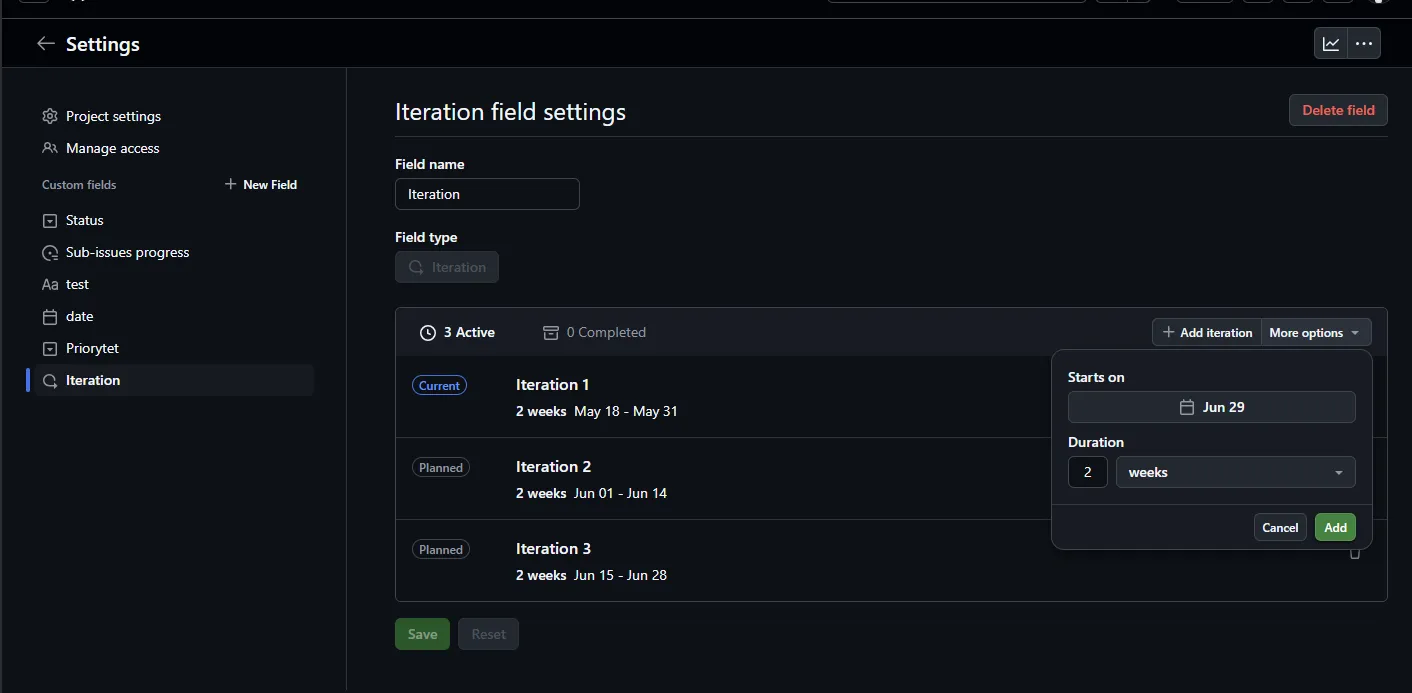Screen dimensions: 1412x693
Task: Open the weeks duration unit dropdown
Action: 1235,472
